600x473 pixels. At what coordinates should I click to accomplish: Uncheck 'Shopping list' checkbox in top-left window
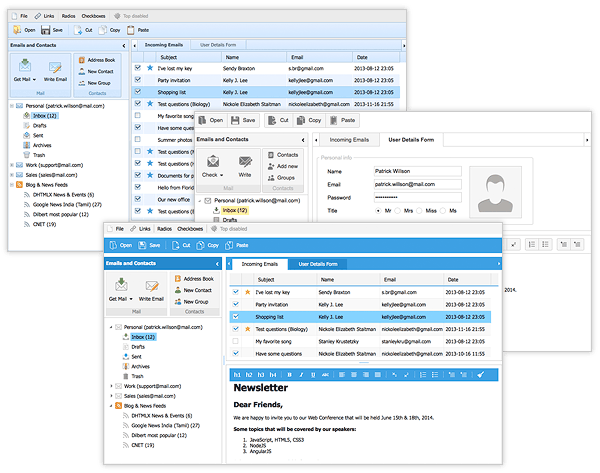tap(138, 92)
